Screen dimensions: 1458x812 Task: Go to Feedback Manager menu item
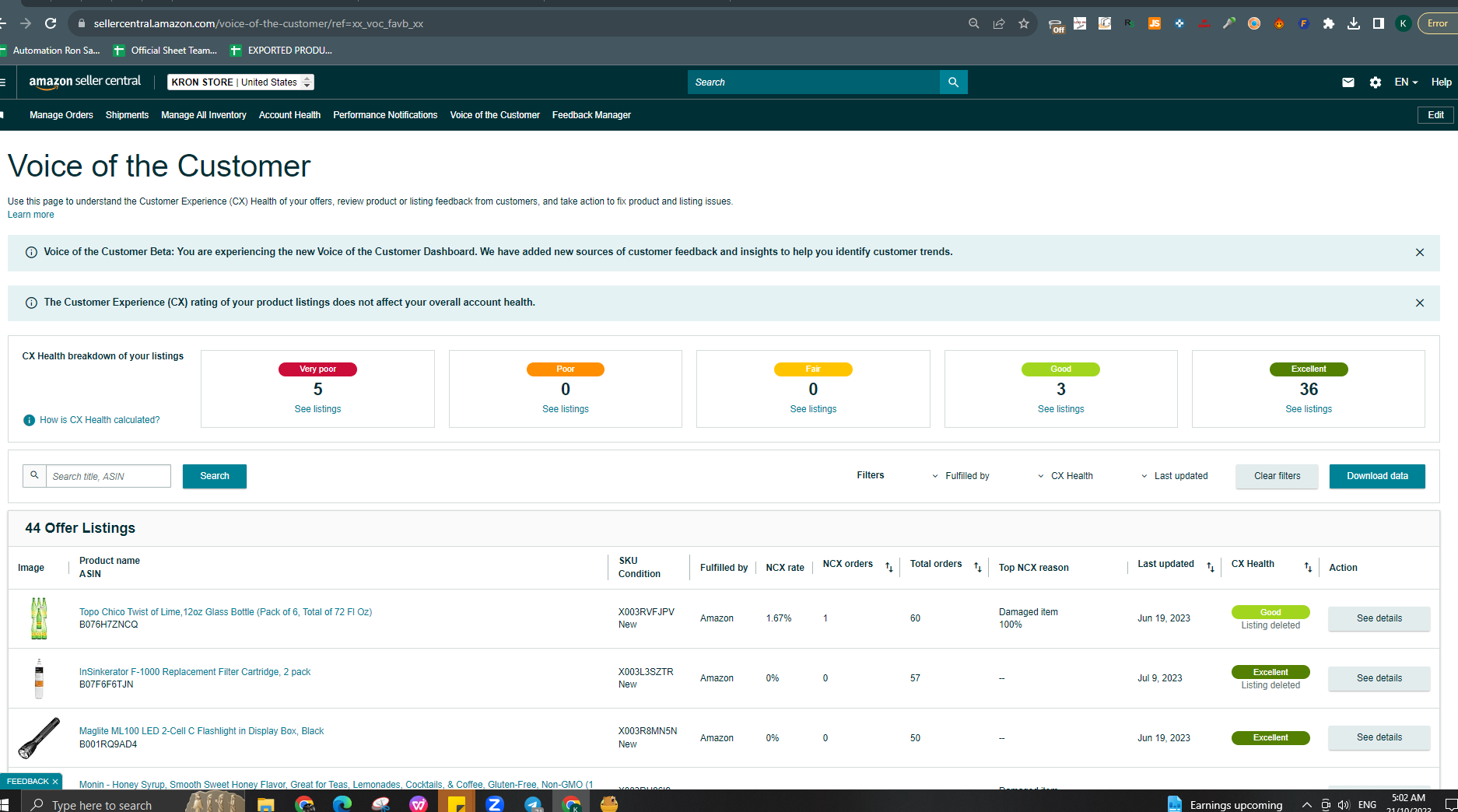(591, 115)
